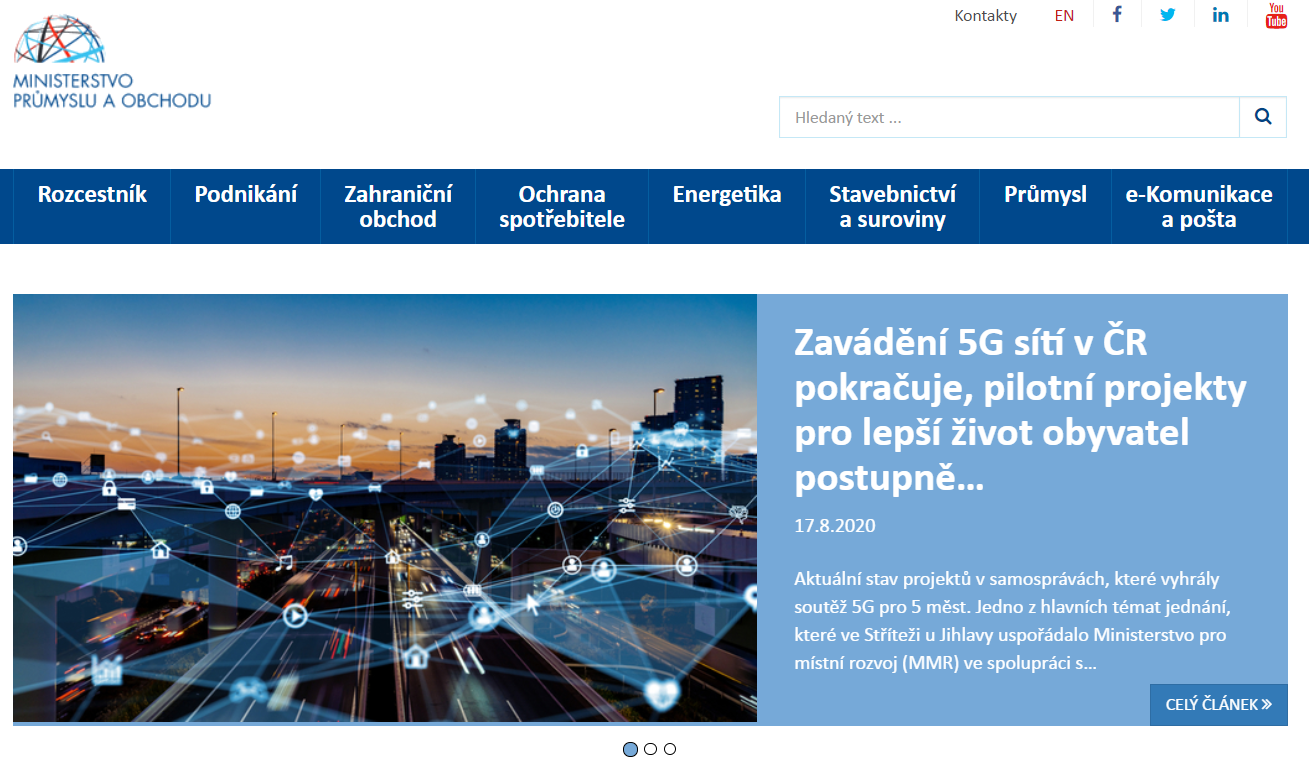This screenshot has width=1309, height=771.
Task: Open the e-Komunikace a pošta menu item
Action: point(1199,206)
